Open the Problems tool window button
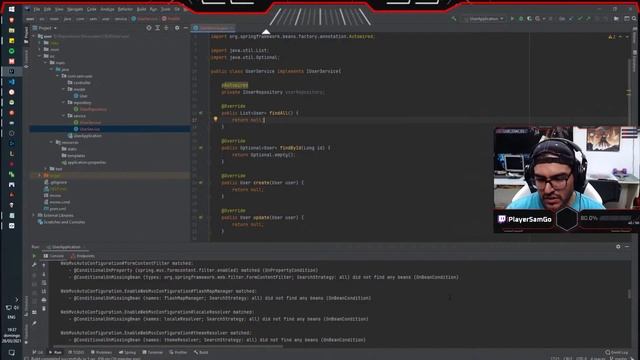Screen dimensions: 640x360 [x=101, y=352]
